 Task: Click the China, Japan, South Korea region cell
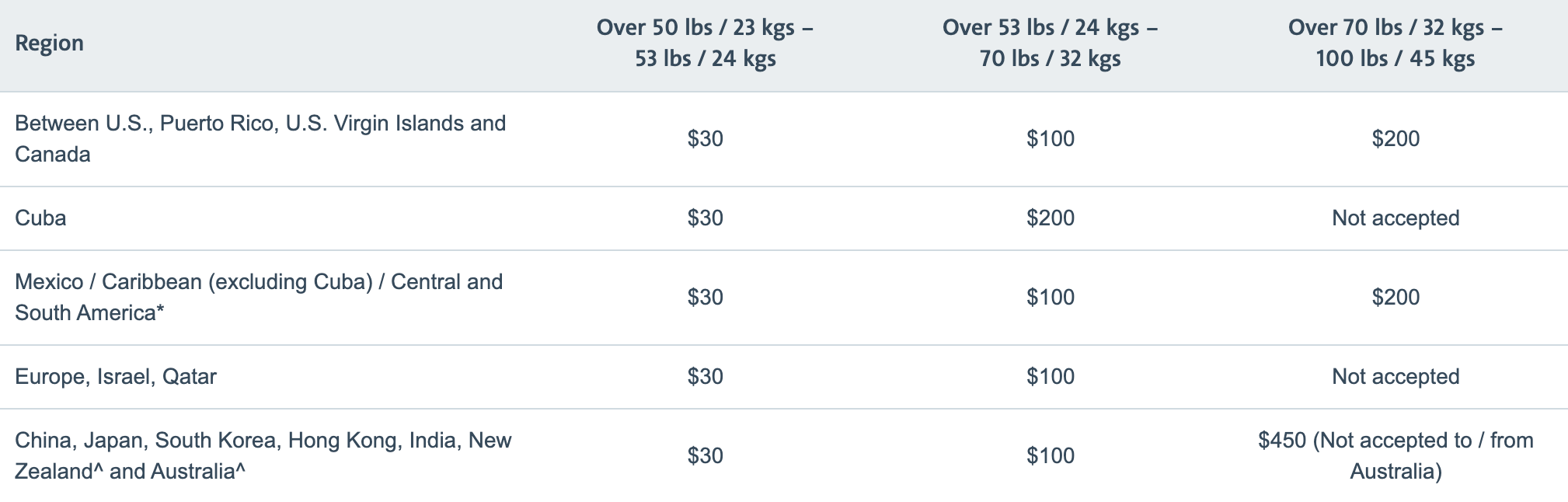click(x=263, y=456)
